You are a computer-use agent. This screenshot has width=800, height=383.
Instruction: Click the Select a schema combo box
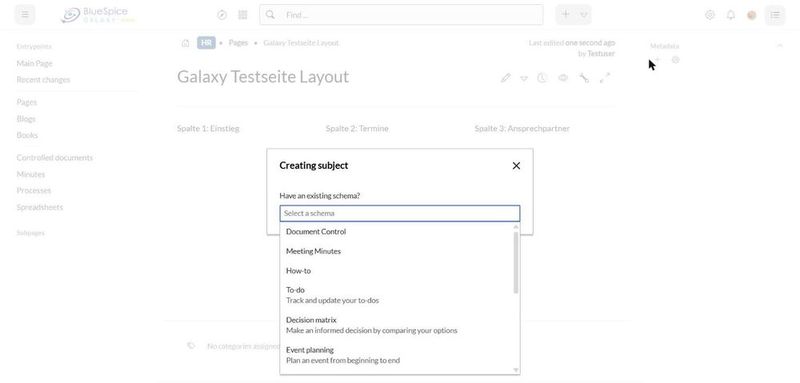pos(399,213)
